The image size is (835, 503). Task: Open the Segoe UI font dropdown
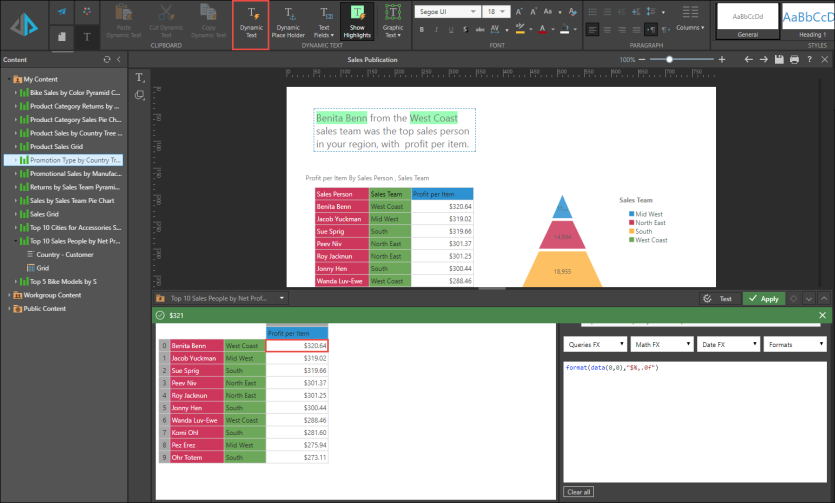click(445, 11)
